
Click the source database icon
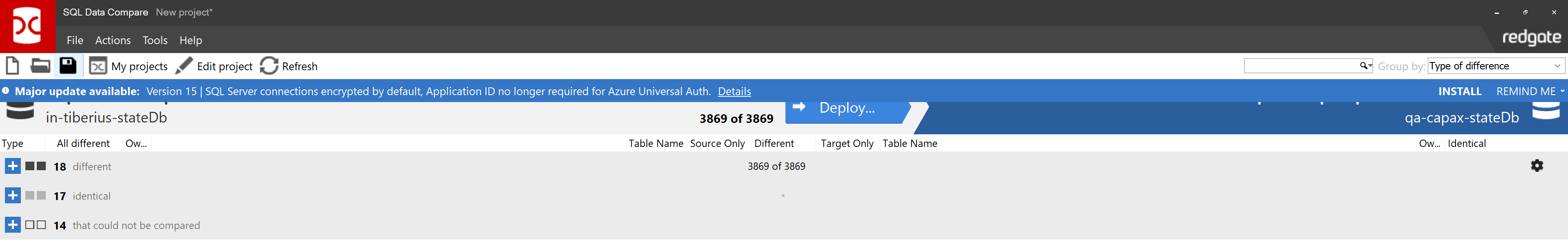coord(20,111)
